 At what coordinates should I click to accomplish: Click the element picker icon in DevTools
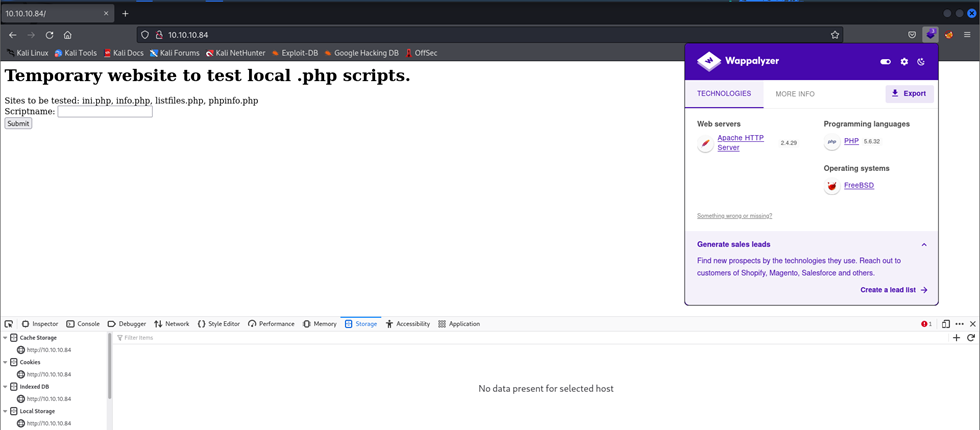(x=9, y=324)
